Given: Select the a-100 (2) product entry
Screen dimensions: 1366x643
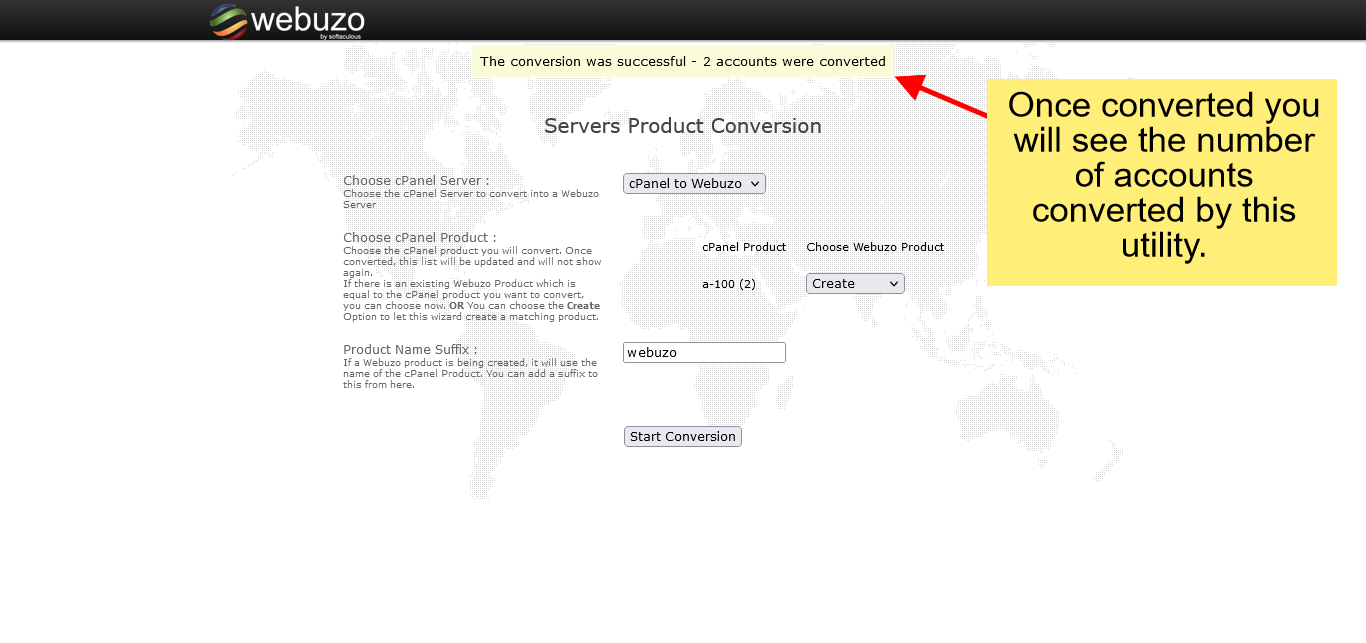Looking at the screenshot, I should tap(728, 284).
